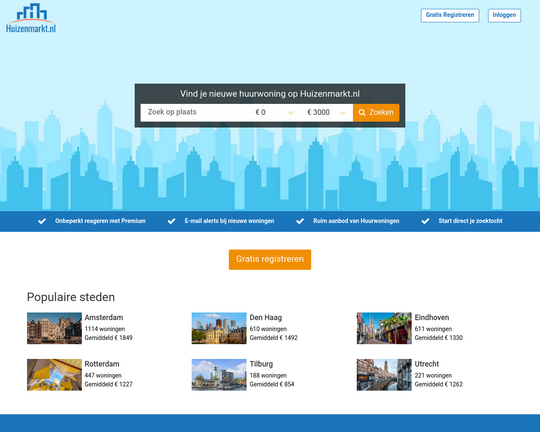Click the Eindhoven city name link
Image resolution: width=540 pixels, height=432 pixels.
[432, 318]
